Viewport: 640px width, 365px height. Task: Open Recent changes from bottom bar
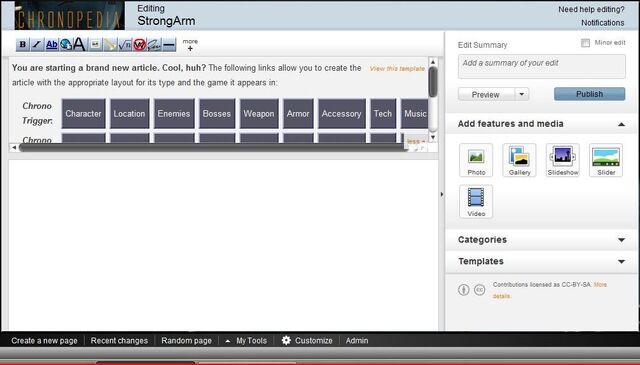pyautogui.click(x=119, y=341)
